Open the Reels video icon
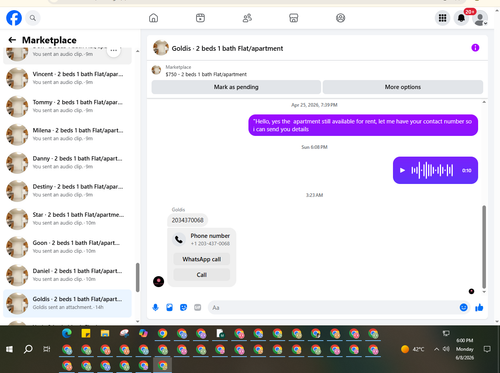Viewport: 500px width, 373px height. click(x=200, y=18)
